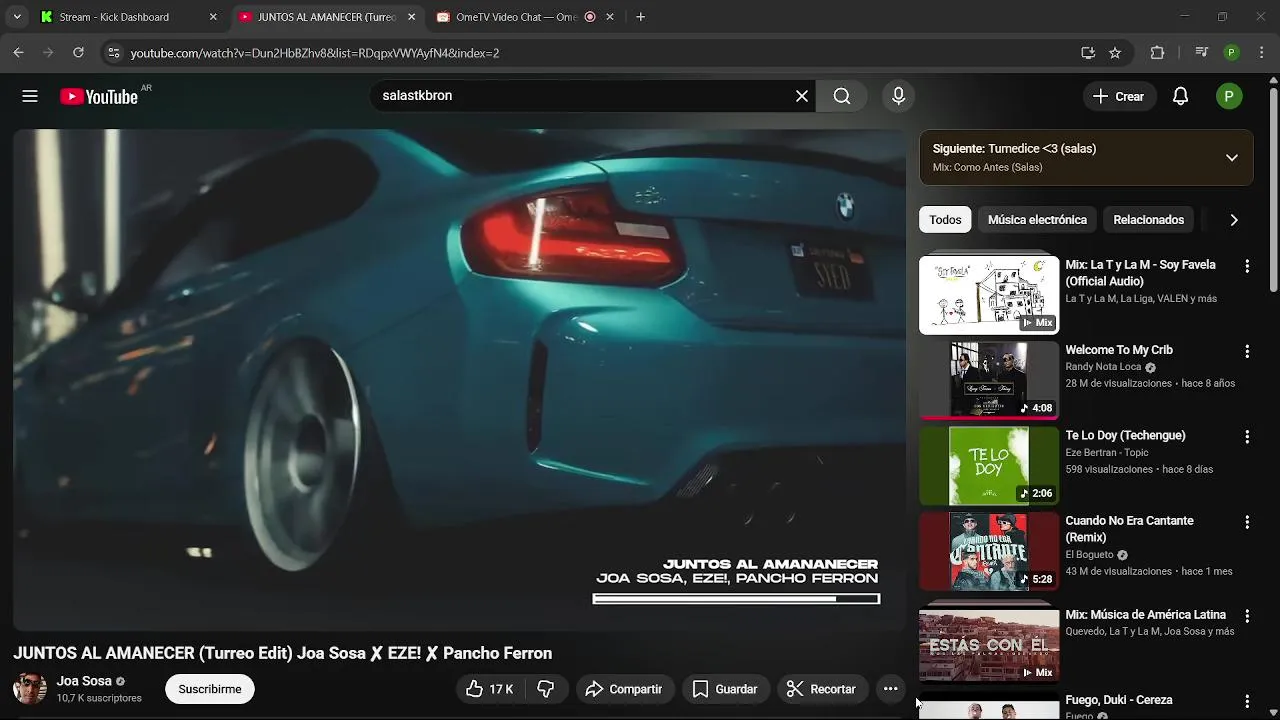This screenshot has height=720, width=1280.
Task: Close the Kick Dashboard tab
Action: pos(213,17)
